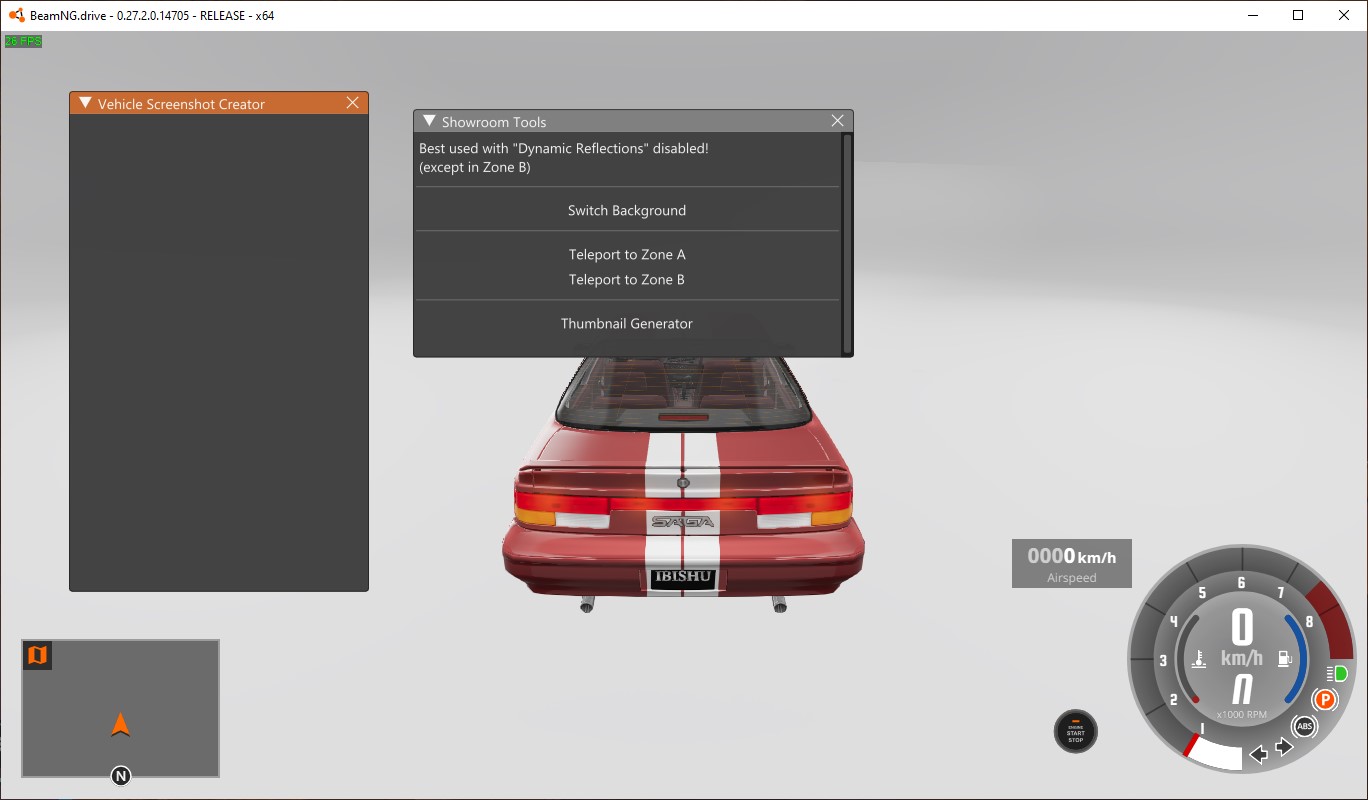Teleport to Zone B
Screen dimensions: 1368x800
click(627, 279)
